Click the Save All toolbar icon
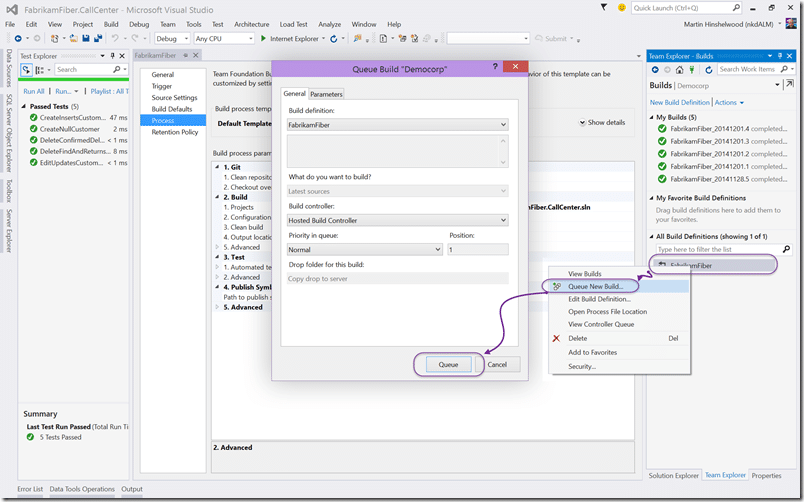804x502 pixels. [97, 38]
